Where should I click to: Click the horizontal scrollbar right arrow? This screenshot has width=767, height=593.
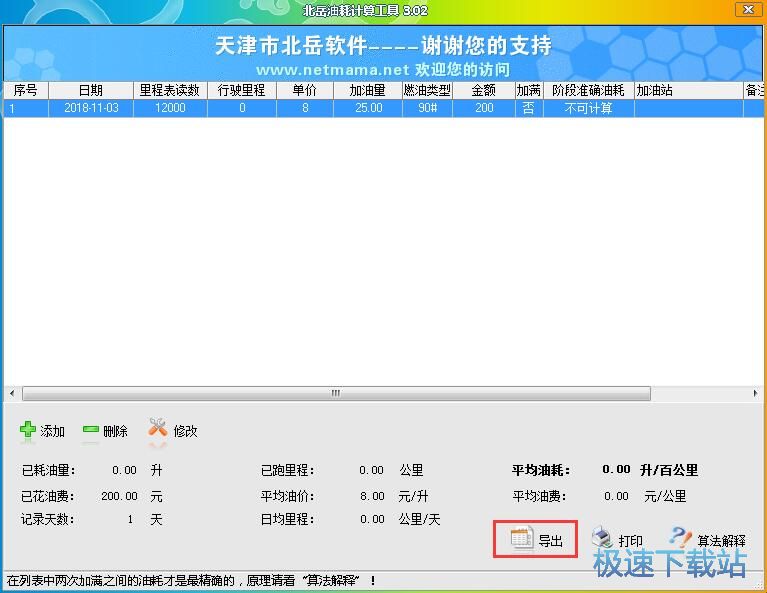(755, 393)
